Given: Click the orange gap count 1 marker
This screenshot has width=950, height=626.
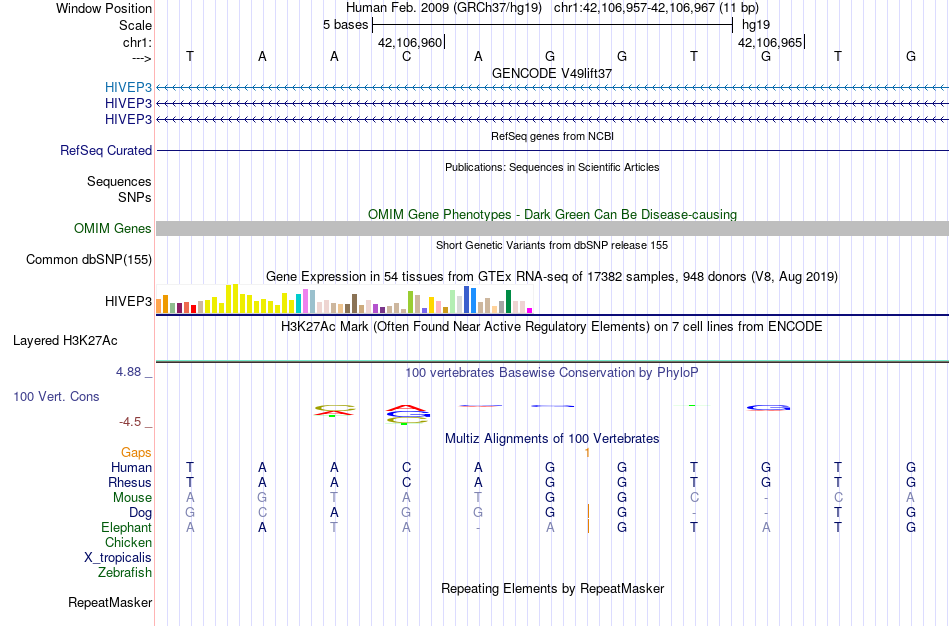Looking at the screenshot, I should click(587, 453).
